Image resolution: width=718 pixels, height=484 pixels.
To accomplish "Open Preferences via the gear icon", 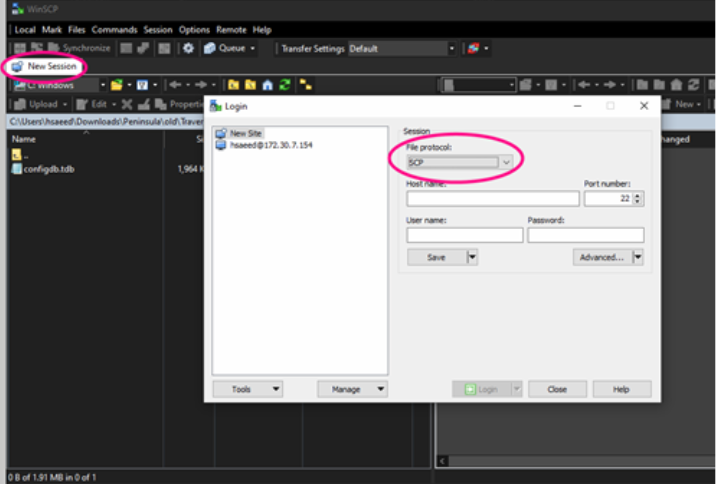I will pos(188,48).
